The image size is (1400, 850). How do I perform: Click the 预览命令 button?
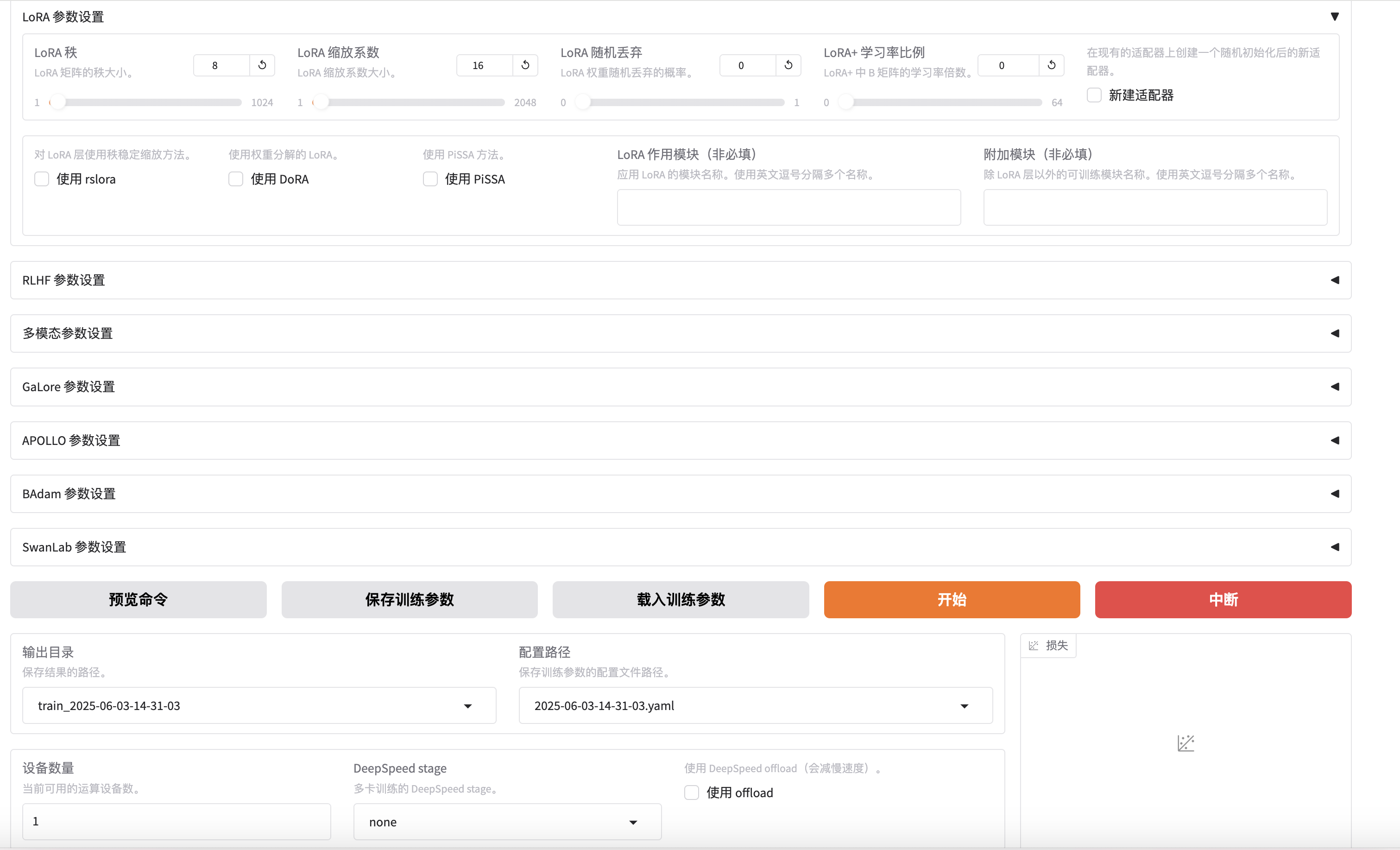[x=138, y=599]
